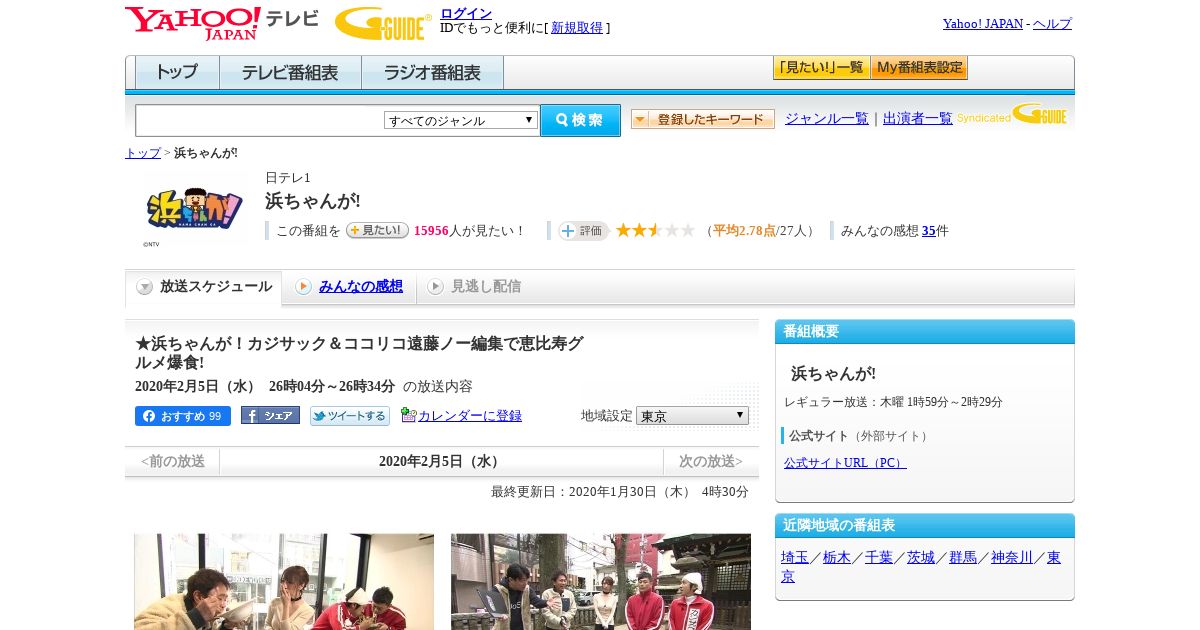The width and height of the screenshot is (1200, 630).
Task: Focus the program search input field
Action: pos(259,121)
